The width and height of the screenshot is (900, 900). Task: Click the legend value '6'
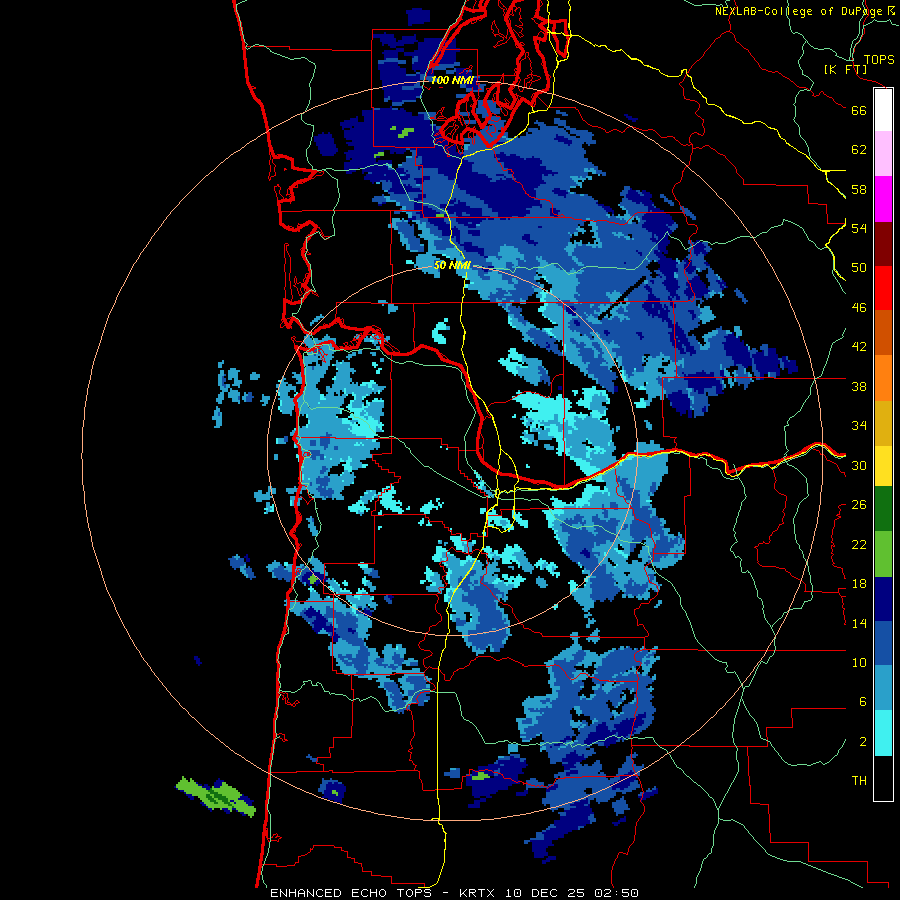coord(863,702)
